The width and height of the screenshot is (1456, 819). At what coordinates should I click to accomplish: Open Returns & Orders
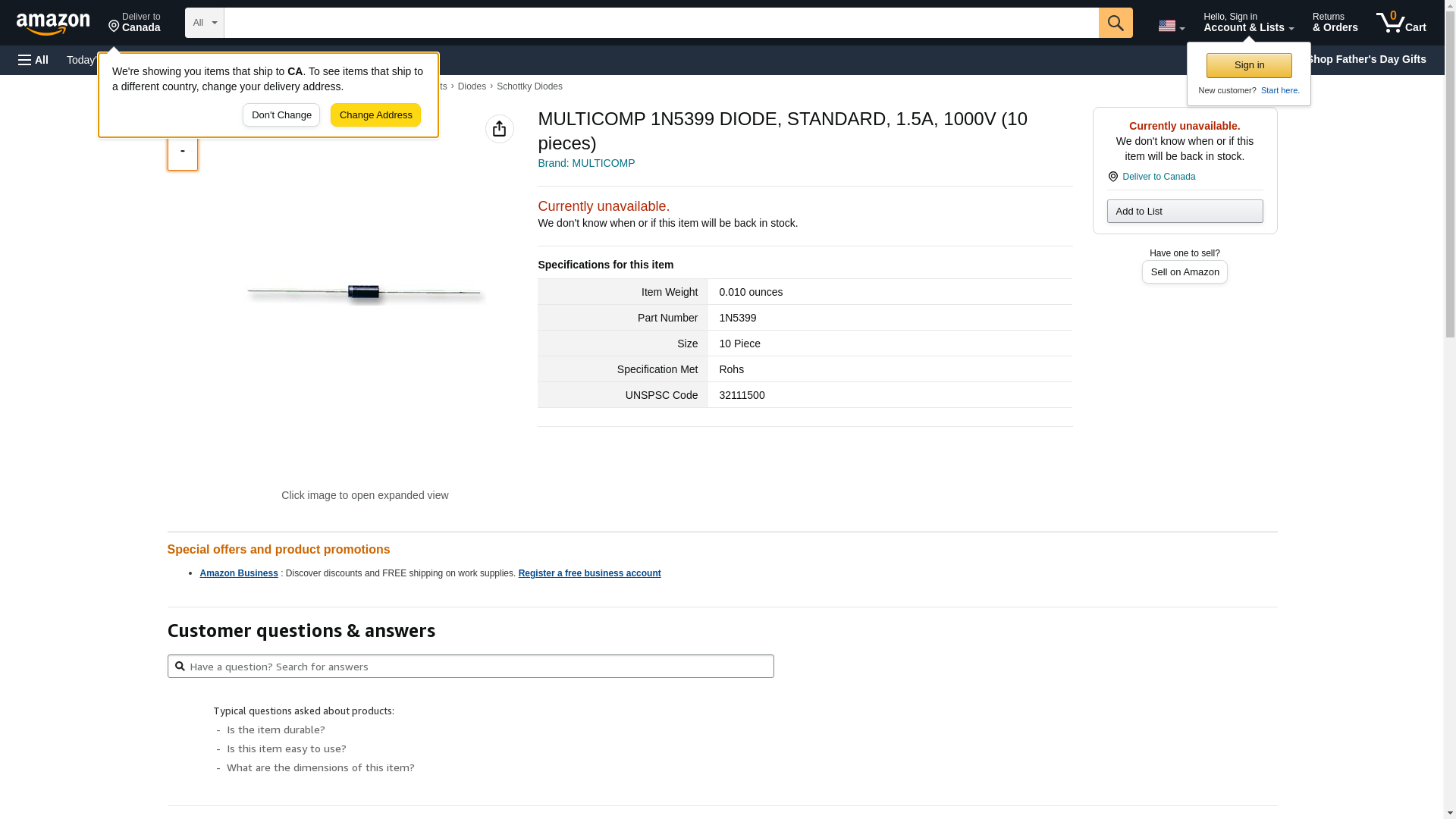pyautogui.click(x=1335, y=23)
